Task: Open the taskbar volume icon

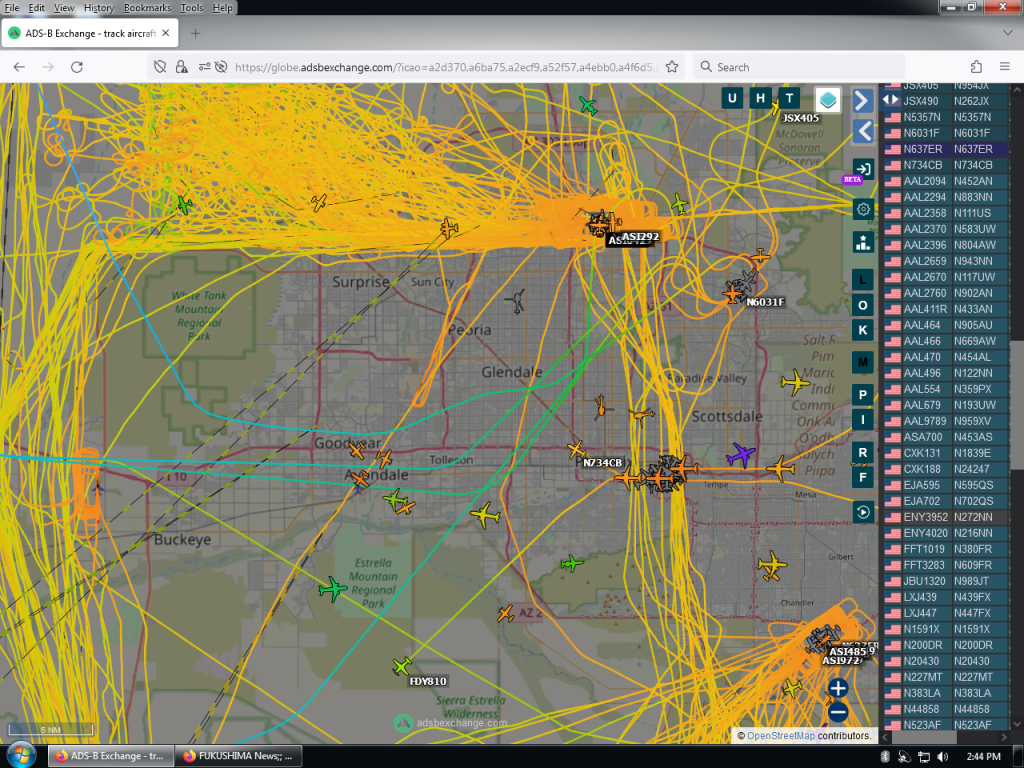Action: (942, 756)
